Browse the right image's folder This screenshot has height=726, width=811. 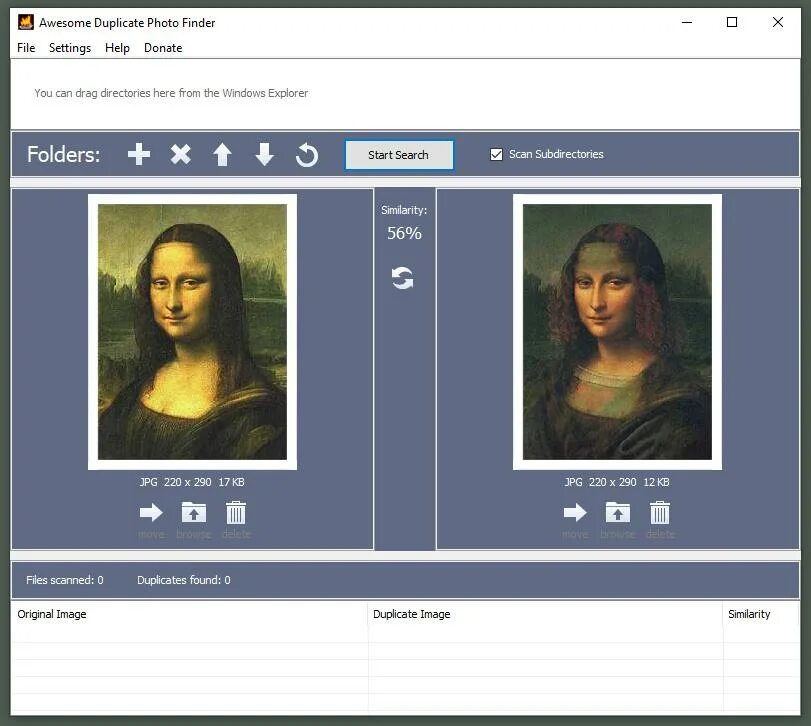point(618,512)
